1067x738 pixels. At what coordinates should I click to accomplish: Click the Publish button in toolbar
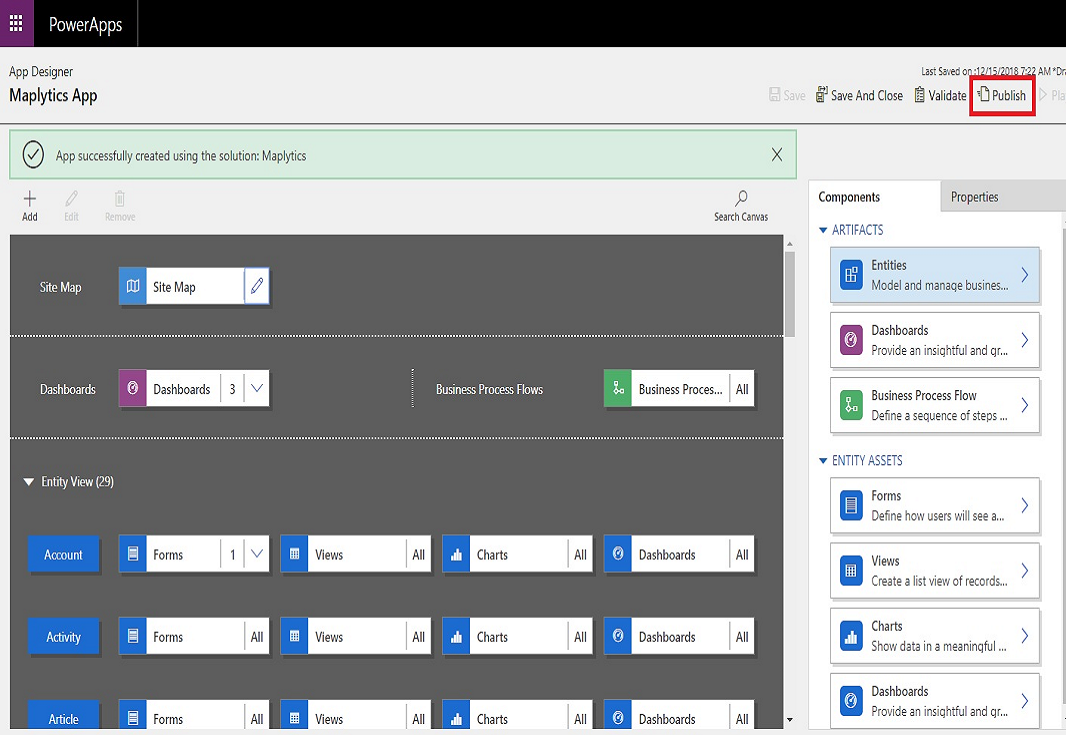pyautogui.click(x=1002, y=95)
